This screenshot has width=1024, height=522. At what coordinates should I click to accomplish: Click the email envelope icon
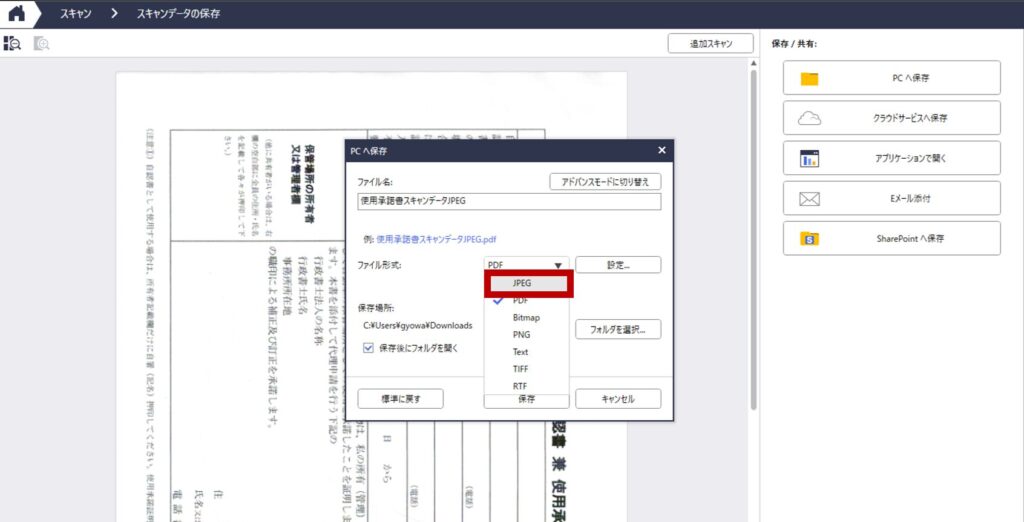(809, 198)
